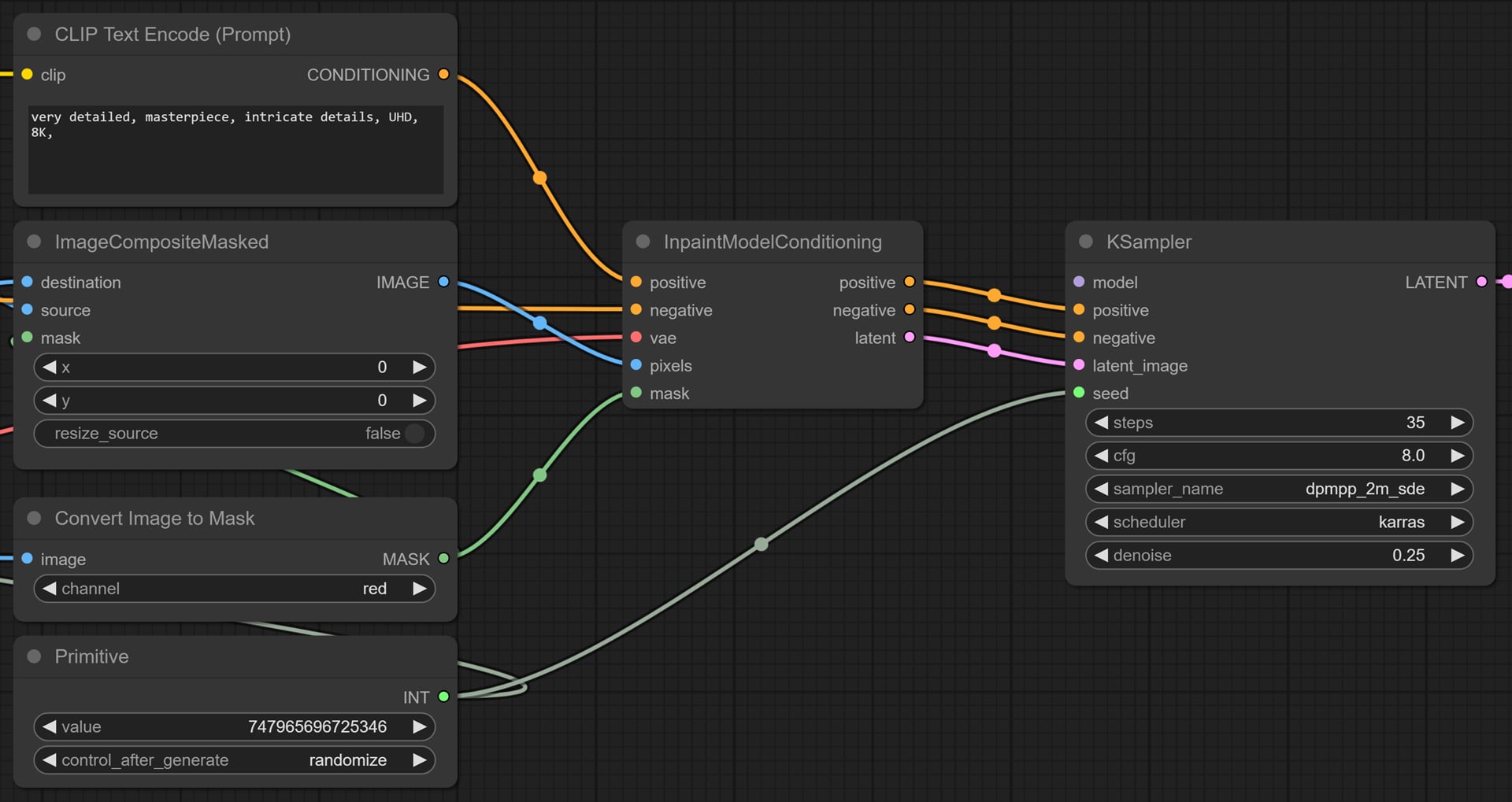The width and height of the screenshot is (1512, 802).
Task: Click the clip input socket
Action: pyautogui.click(x=27, y=74)
